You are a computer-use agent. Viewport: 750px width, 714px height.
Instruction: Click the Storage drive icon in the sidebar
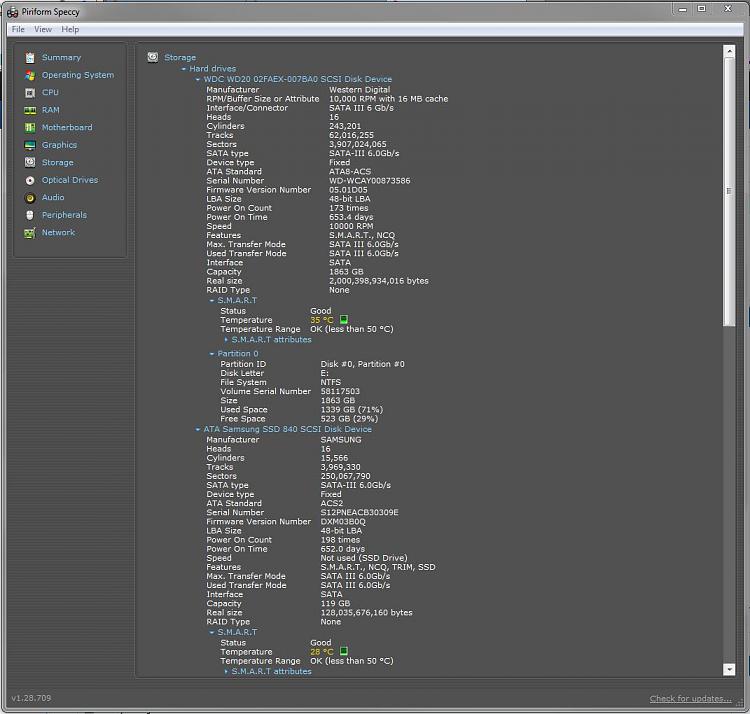tap(30, 163)
